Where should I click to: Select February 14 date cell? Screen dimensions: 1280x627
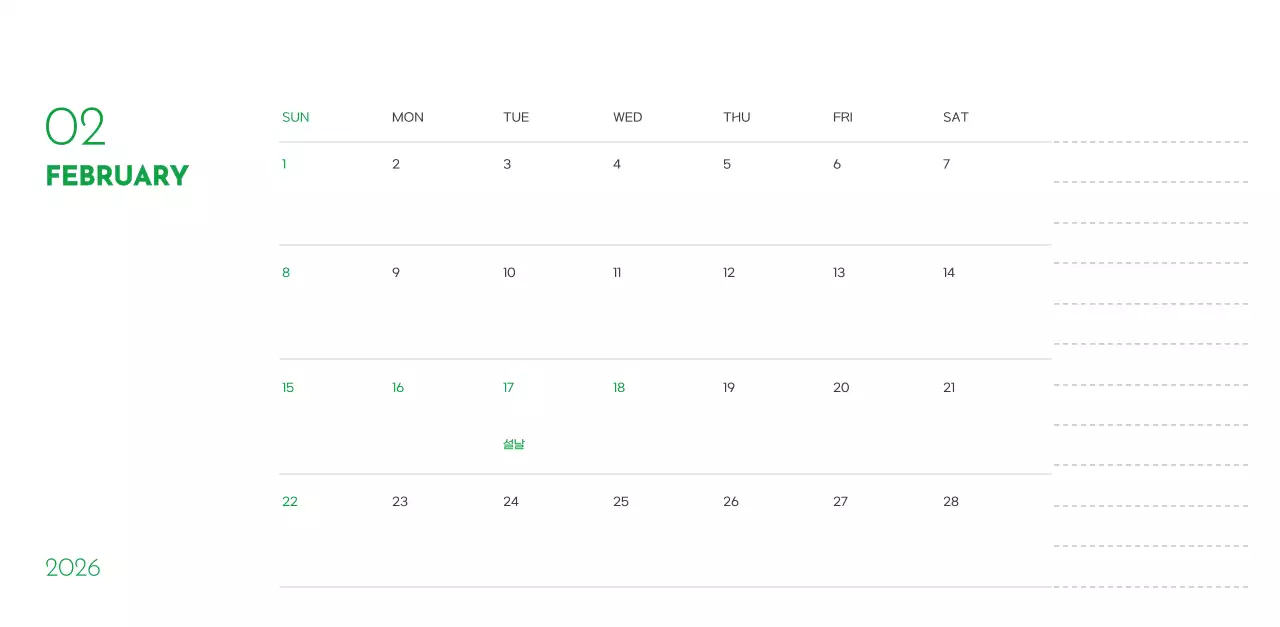tap(949, 273)
